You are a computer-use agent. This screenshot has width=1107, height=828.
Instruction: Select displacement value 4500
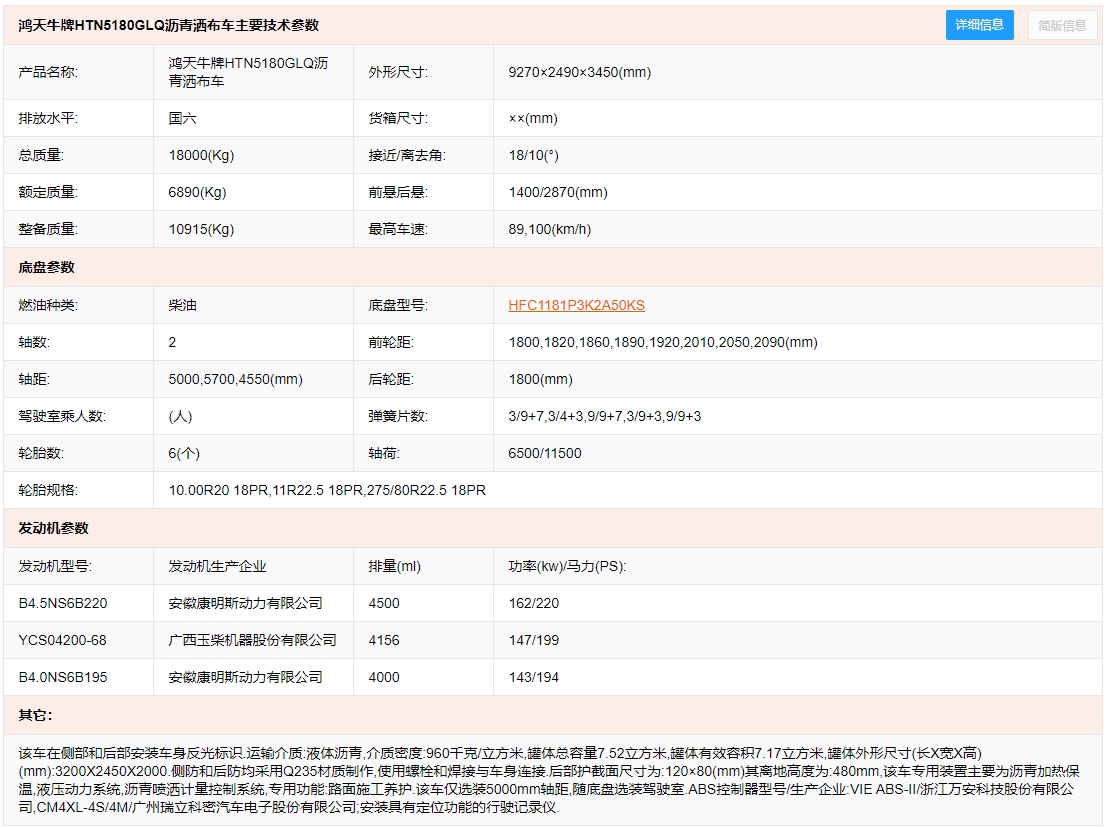384,603
